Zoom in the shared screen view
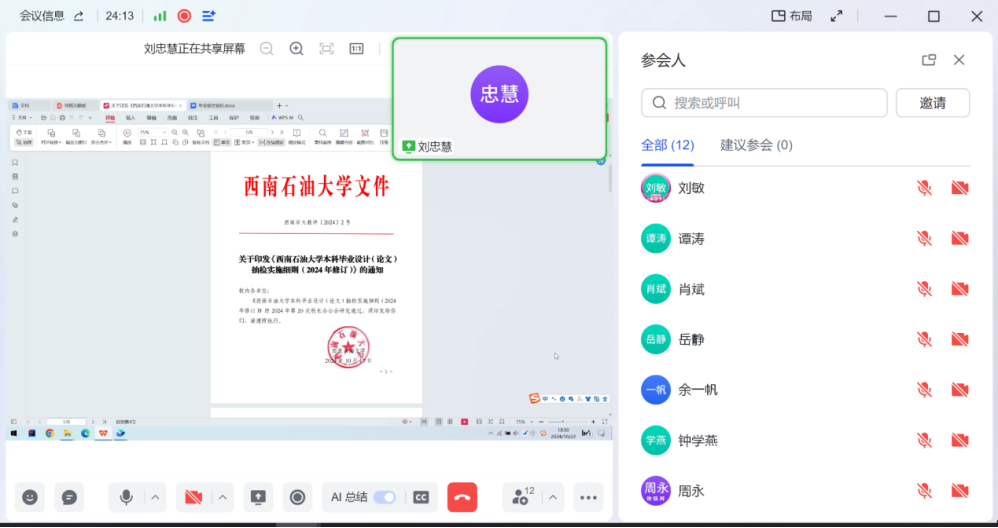Image resolution: width=998 pixels, height=528 pixels. point(296,49)
